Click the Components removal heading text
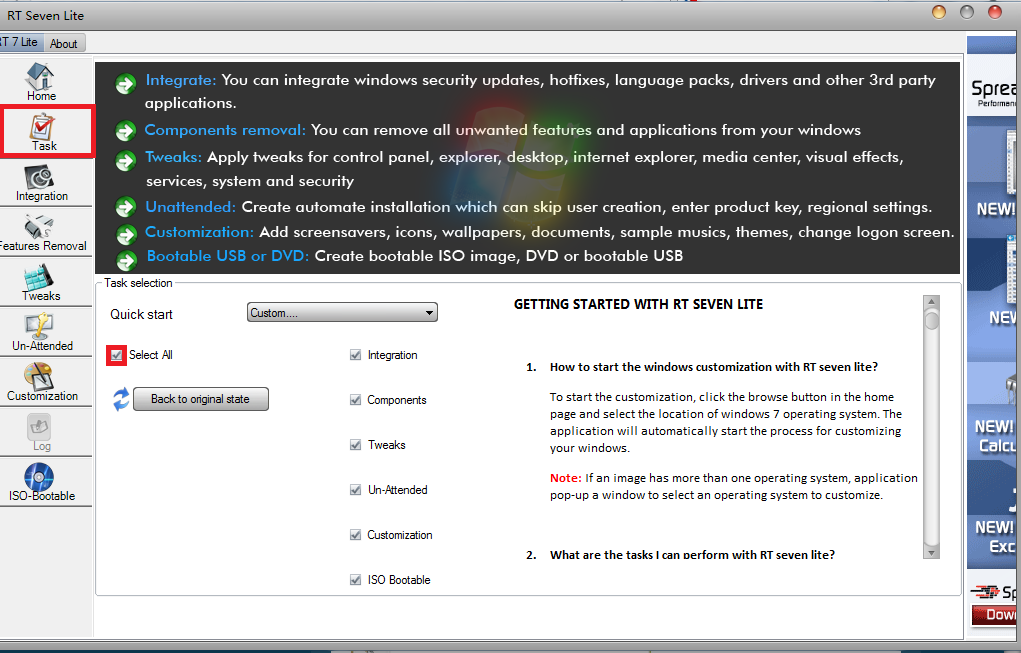 [225, 130]
